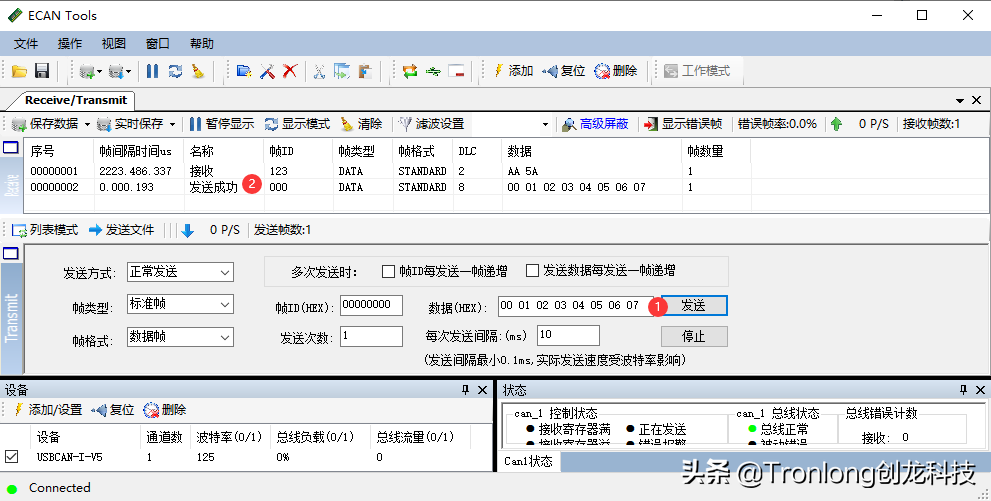Click 添加/设置 in device panel
This screenshot has height=501, width=991.
point(48,410)
